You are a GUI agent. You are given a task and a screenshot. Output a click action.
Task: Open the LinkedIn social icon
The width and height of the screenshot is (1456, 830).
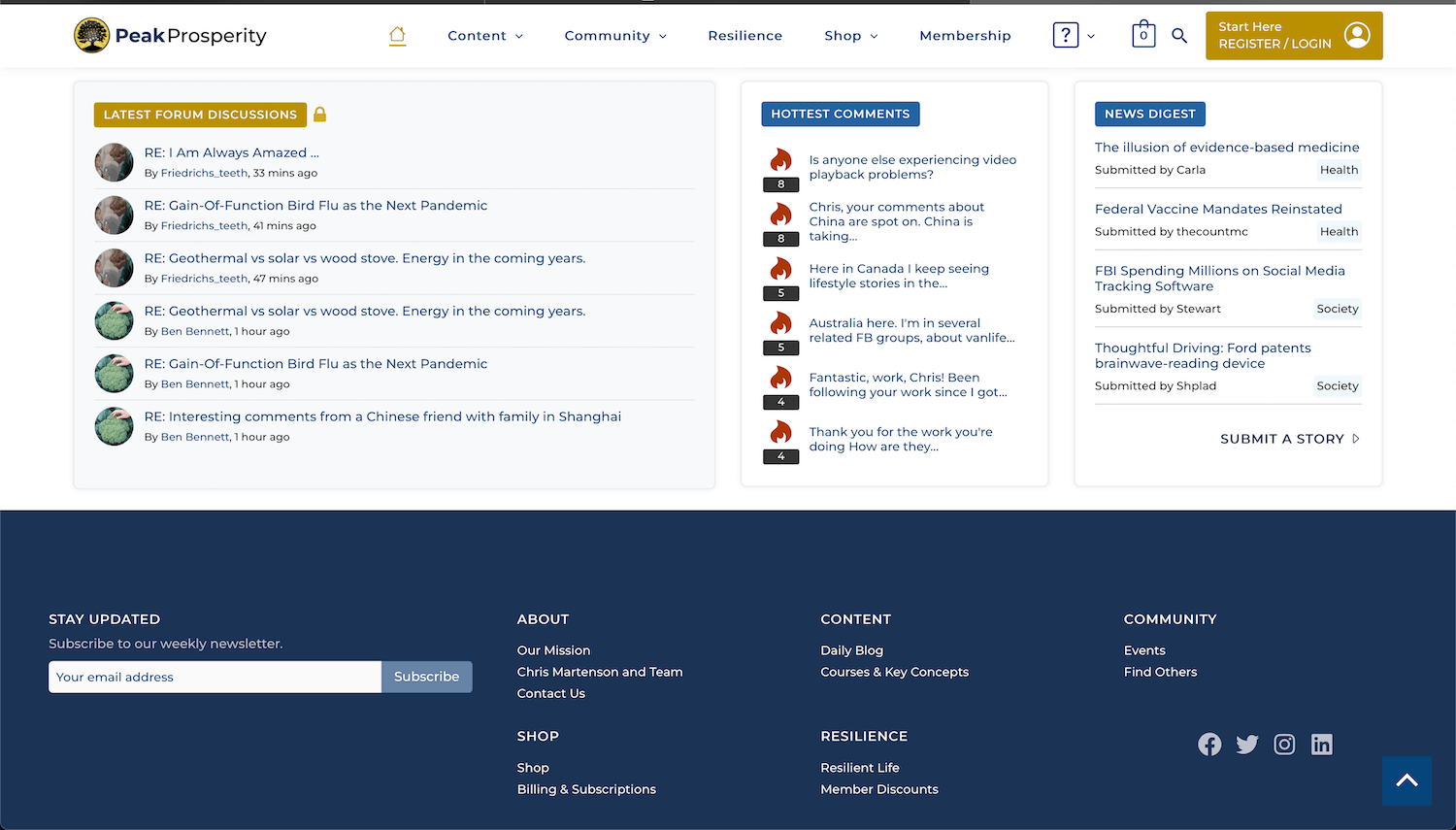[x=1322, y=745]
